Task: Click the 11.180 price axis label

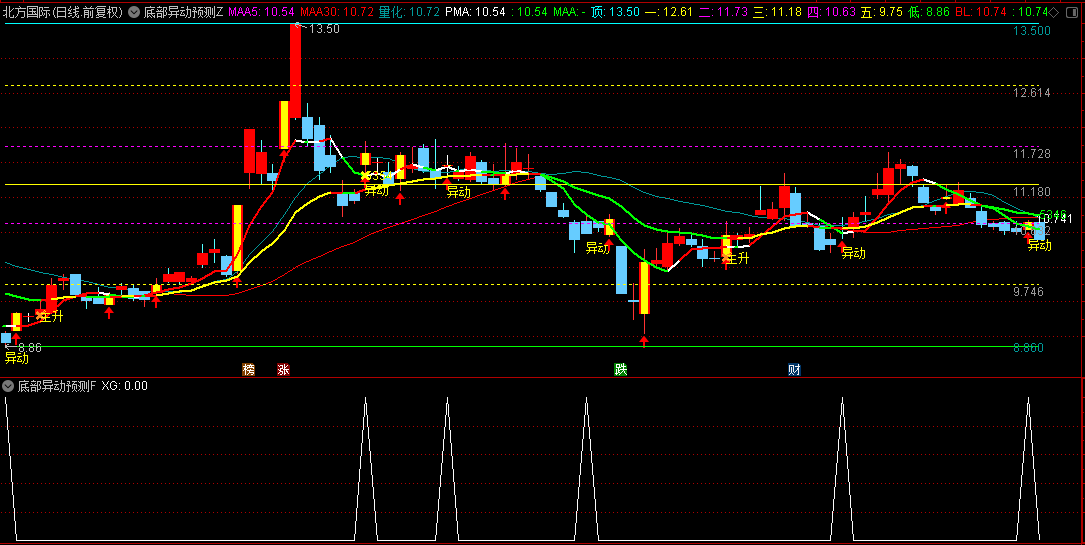Action: pyautogui.click(x=1032, y=192)
